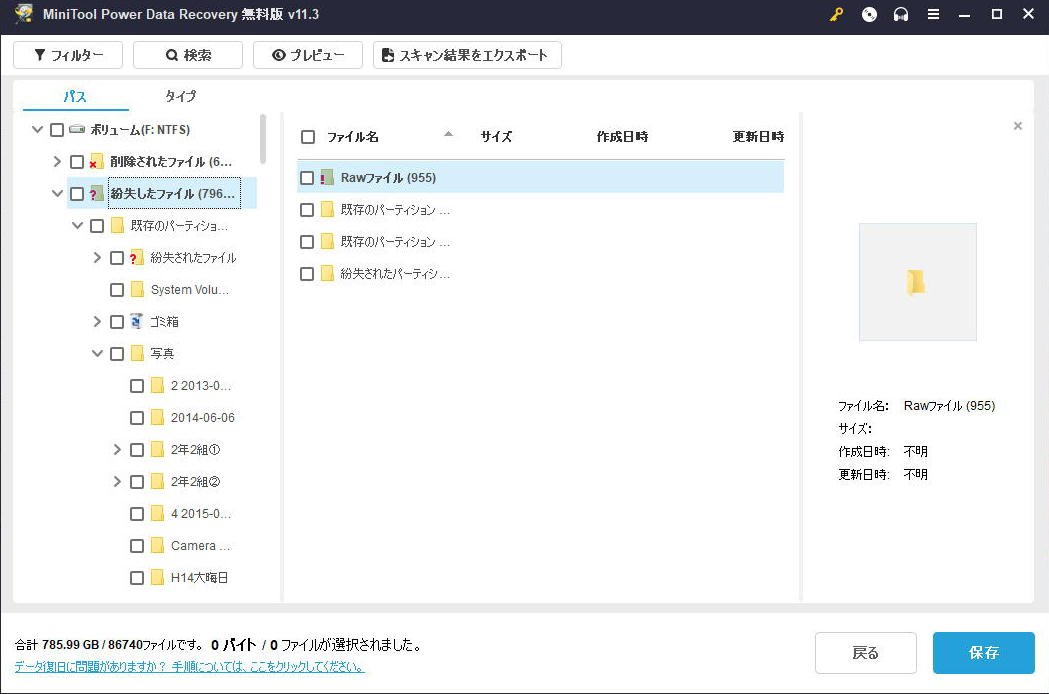The height and width of the screenshot is (694, 1049).
Task: Select the 検索 search tool
Action: pos(188,55)
